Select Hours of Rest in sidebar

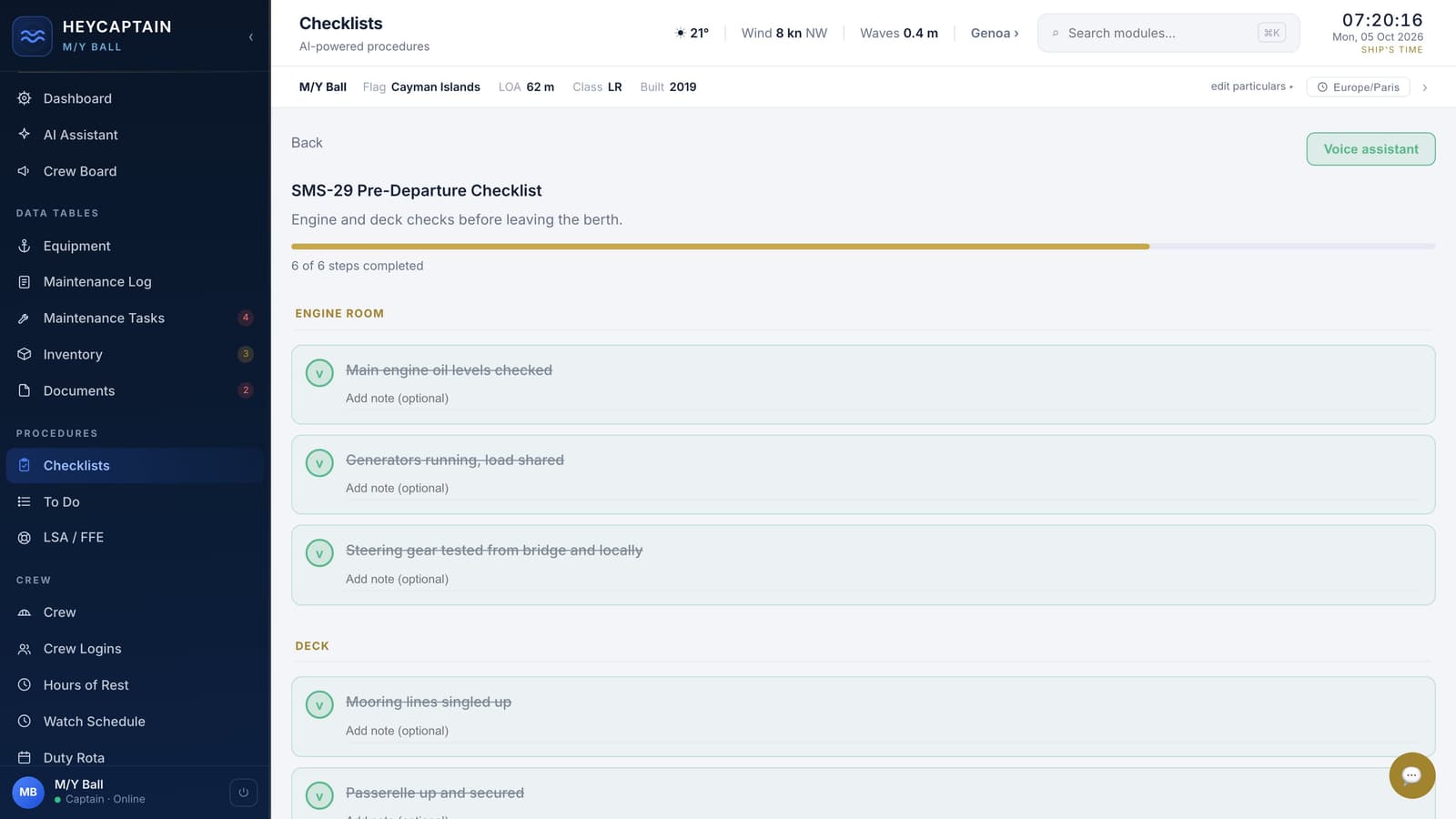pyautogui.click(x=135, y=685)
